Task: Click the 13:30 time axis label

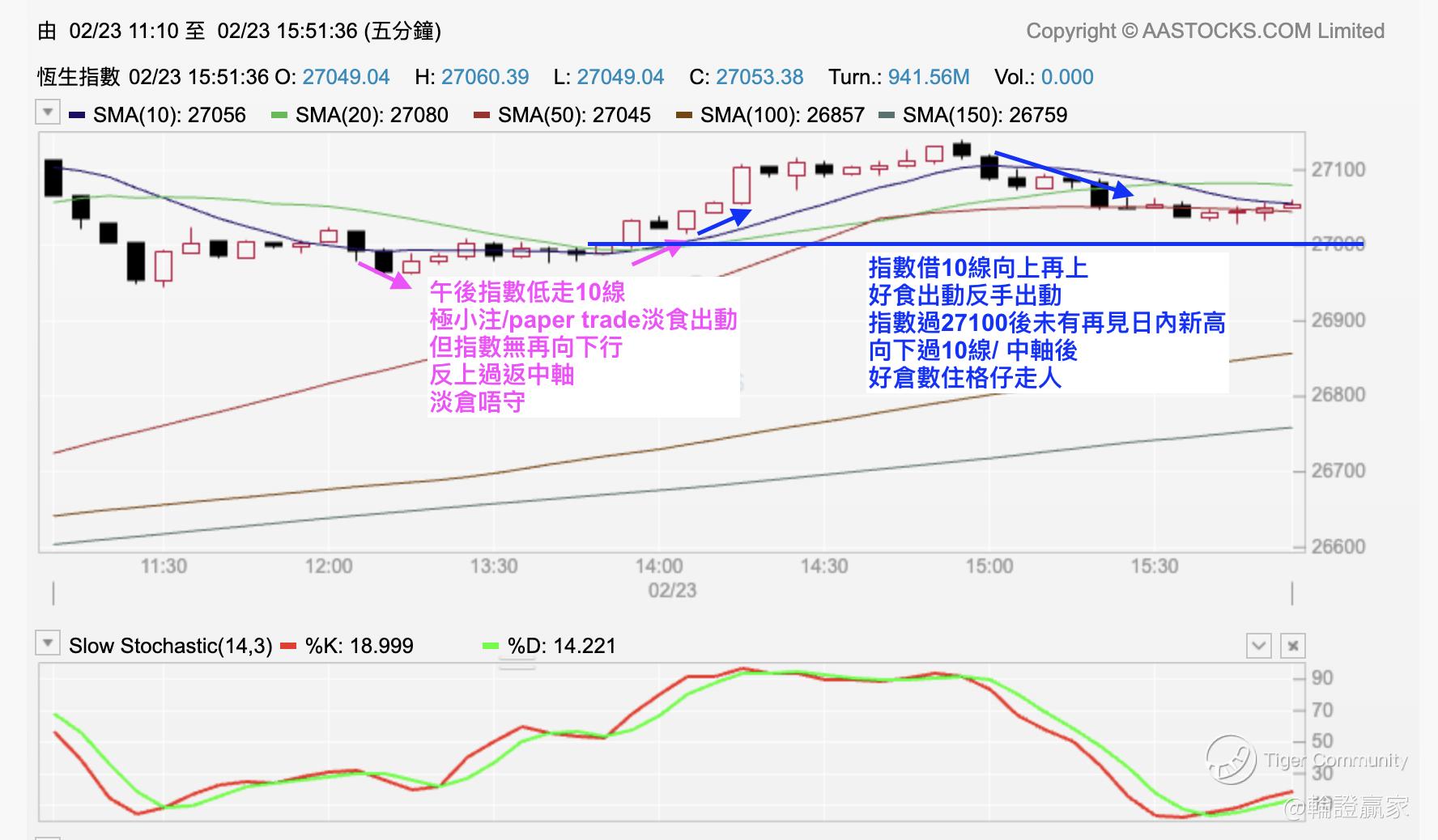Action: click(494, 566)
